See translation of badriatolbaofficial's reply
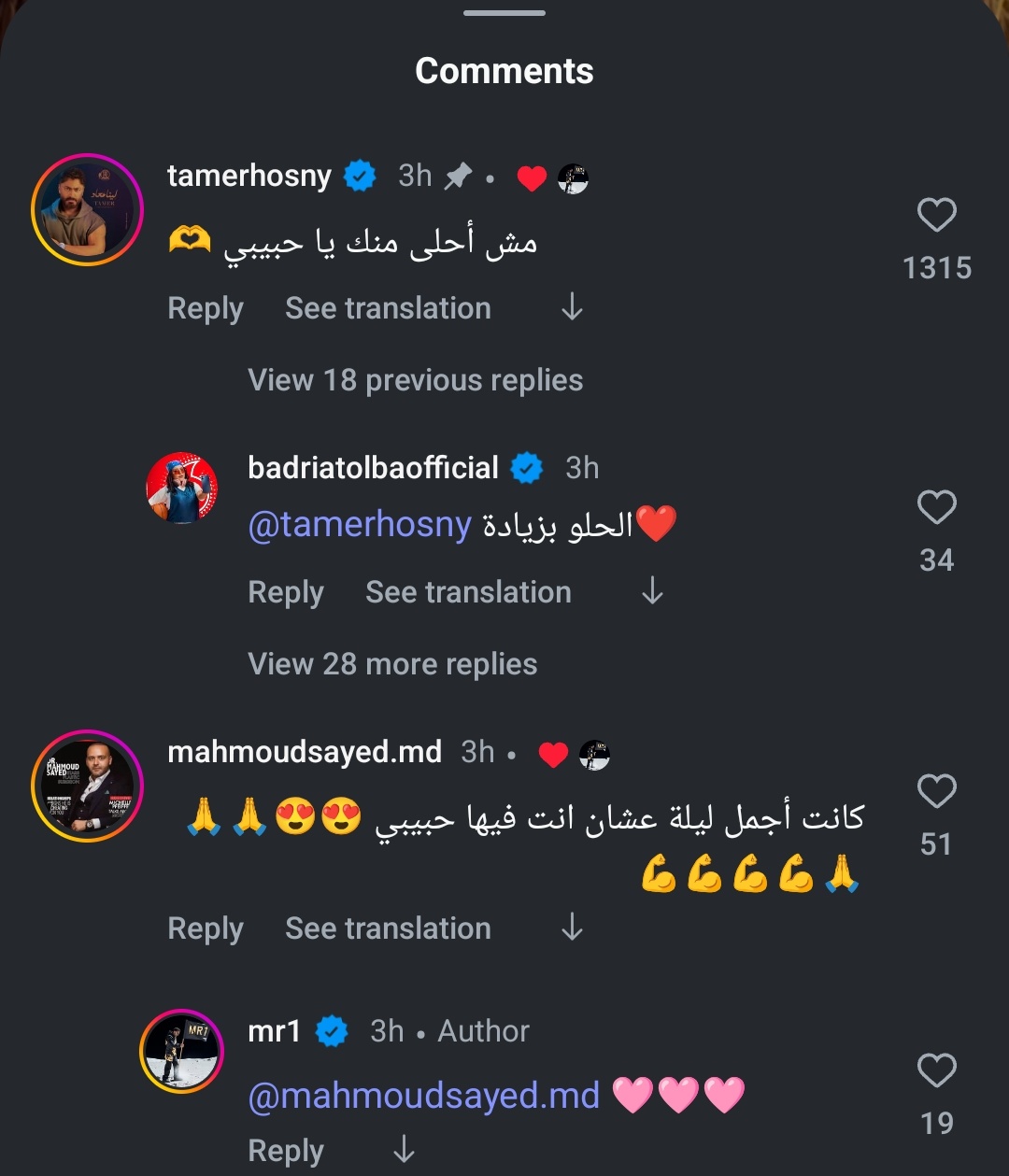The height and width of the screenshot is (1176, 1009). pos(468,592)
